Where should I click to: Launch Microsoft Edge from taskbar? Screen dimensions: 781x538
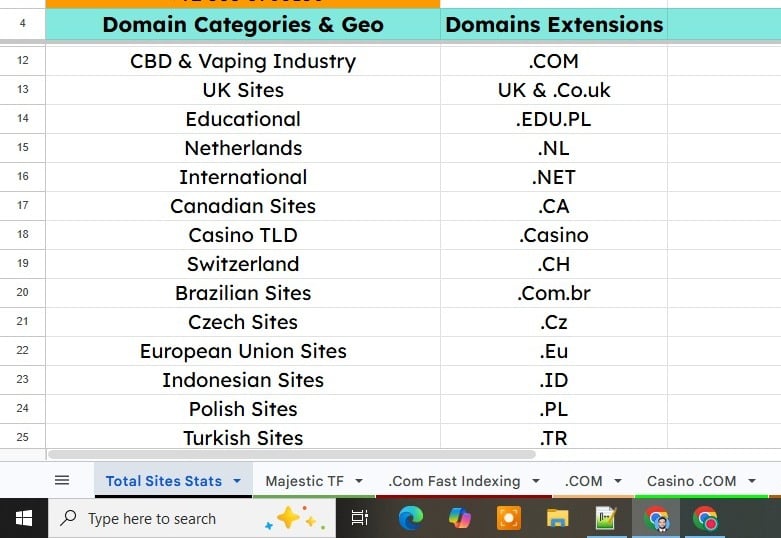[411, 518]
